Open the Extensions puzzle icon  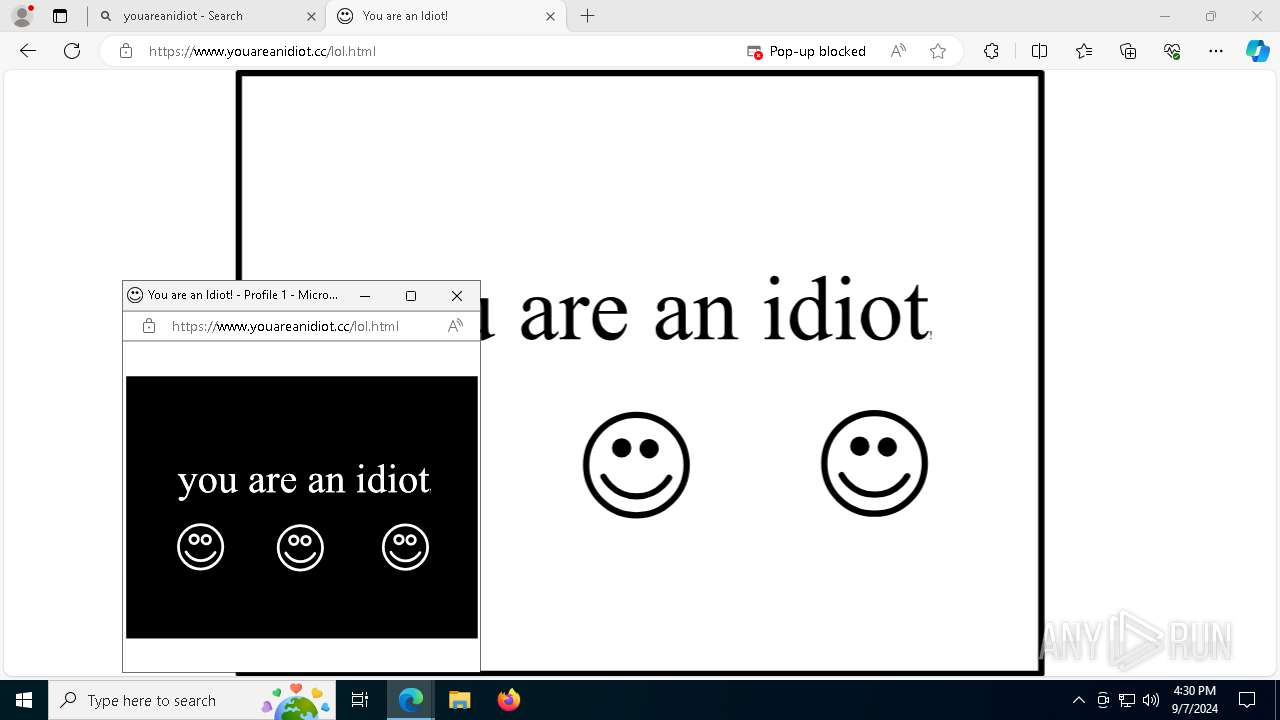(x=991, y=51)
